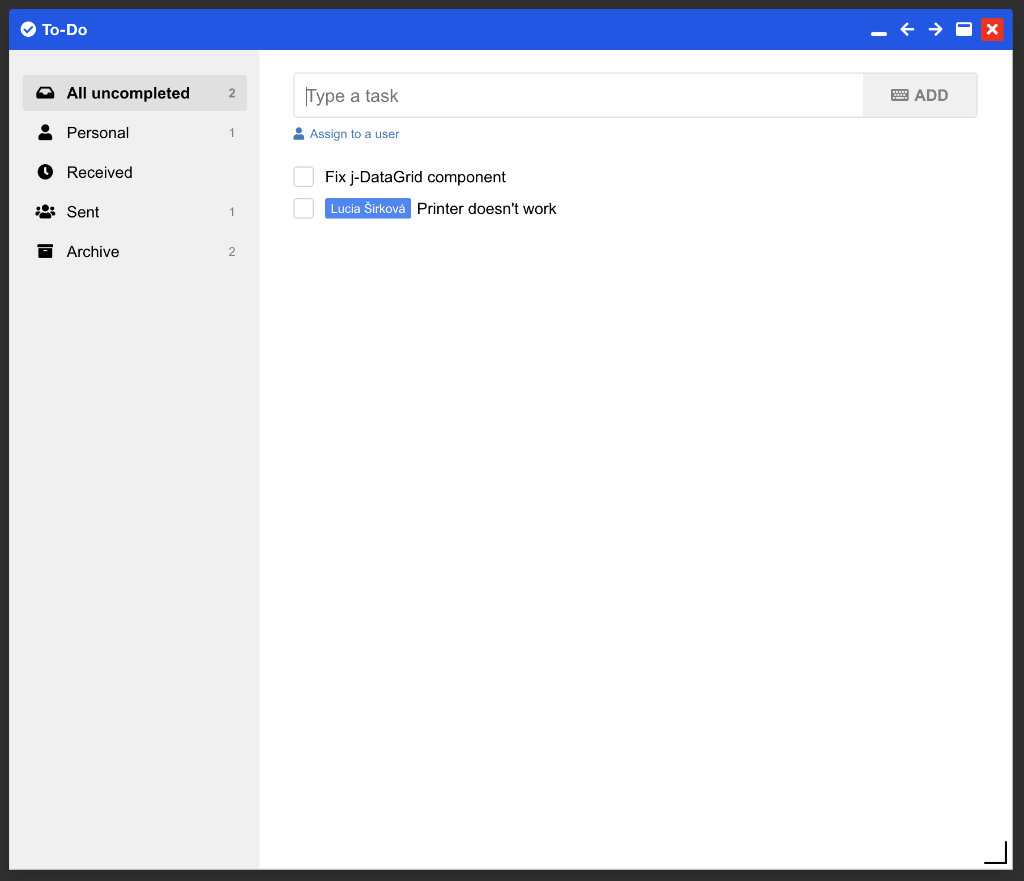Click the person icon next to Personal
Viewport: 1024px width, 881px height.
pyautogui.click(x=46, y=132)
